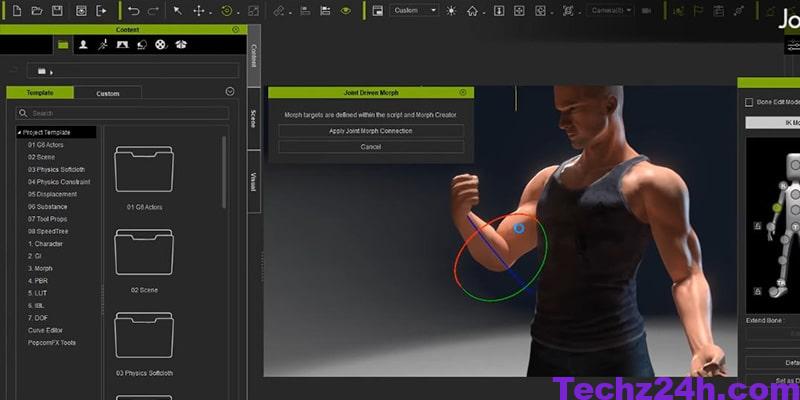
Task: Open the 03 Physics Softcloth folder thumbnail
Action: (x=144, y=335)
